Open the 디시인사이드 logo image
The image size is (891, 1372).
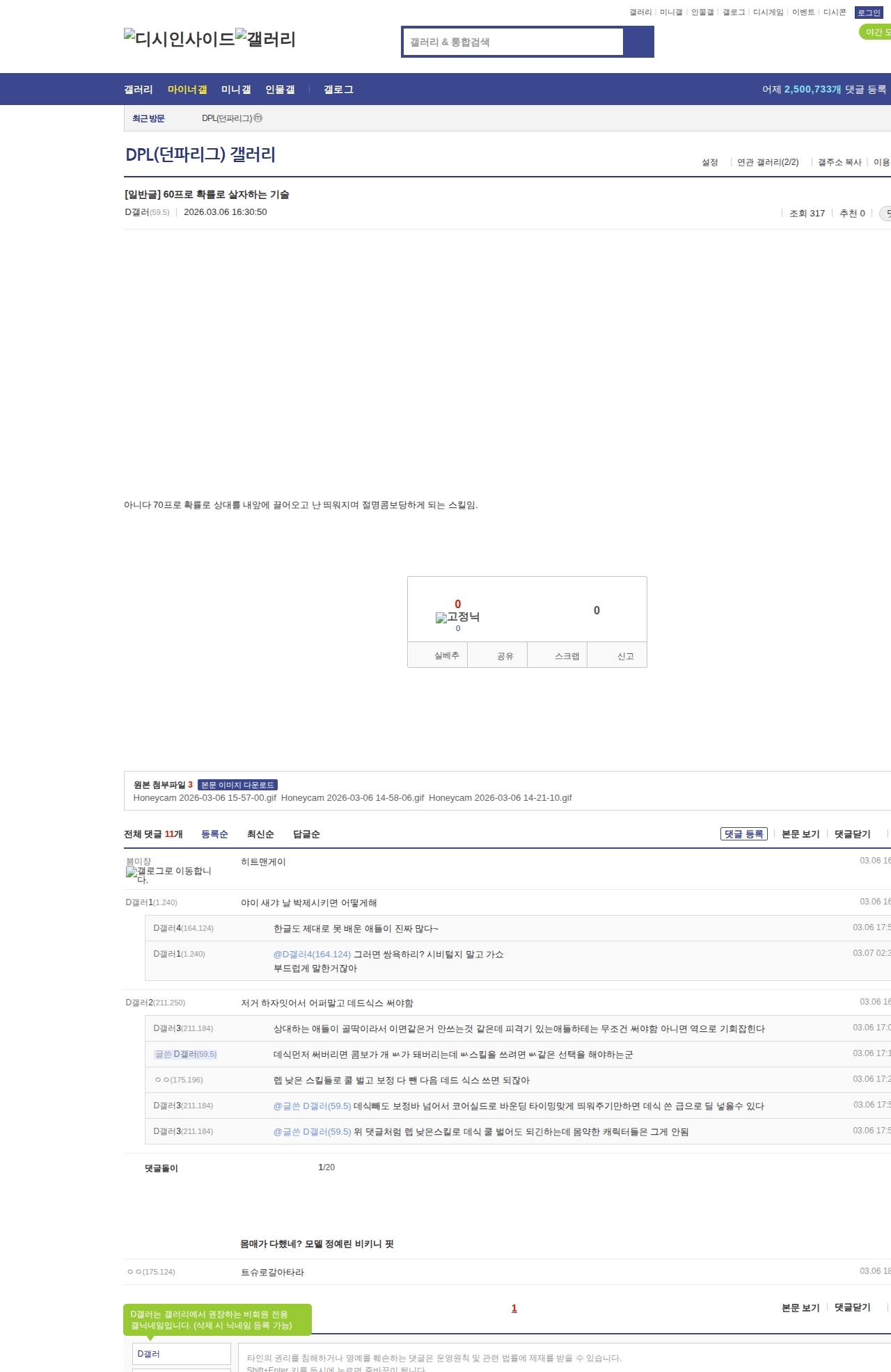[x=179, y=38]
